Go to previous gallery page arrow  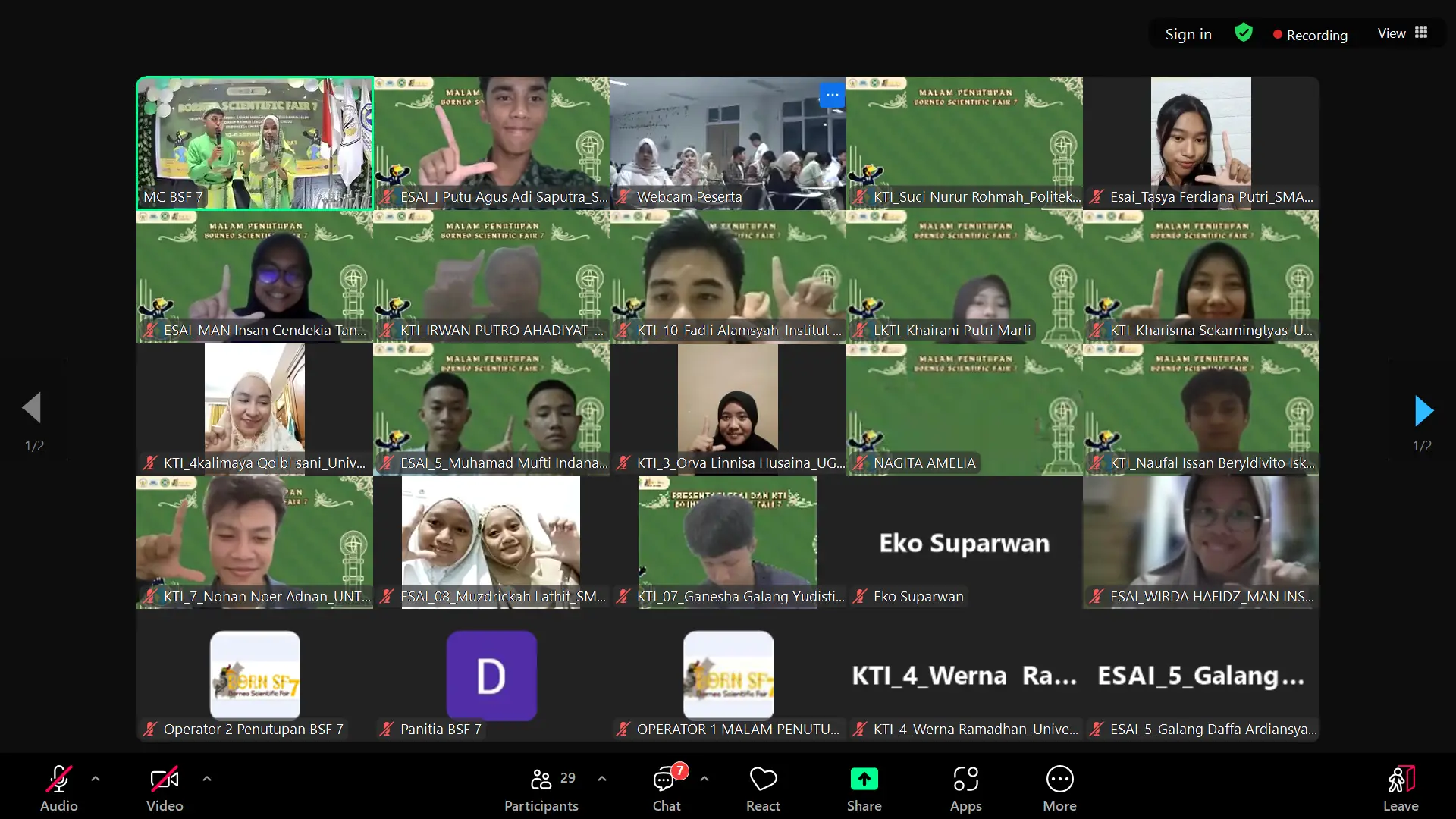pyautogui.click(x=32, y=408)
